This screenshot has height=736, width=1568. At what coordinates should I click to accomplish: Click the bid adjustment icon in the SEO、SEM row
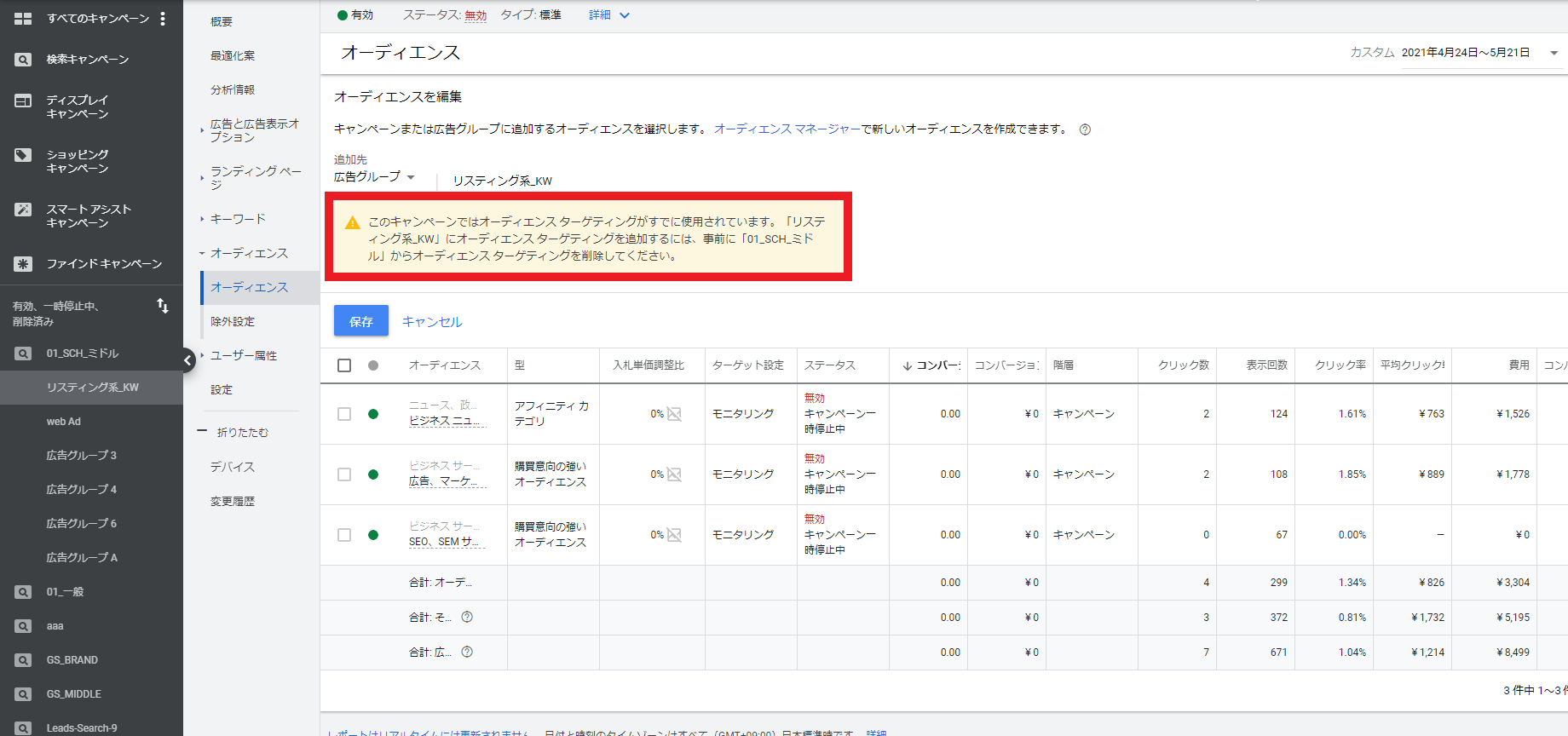click(x=674, y=535)
